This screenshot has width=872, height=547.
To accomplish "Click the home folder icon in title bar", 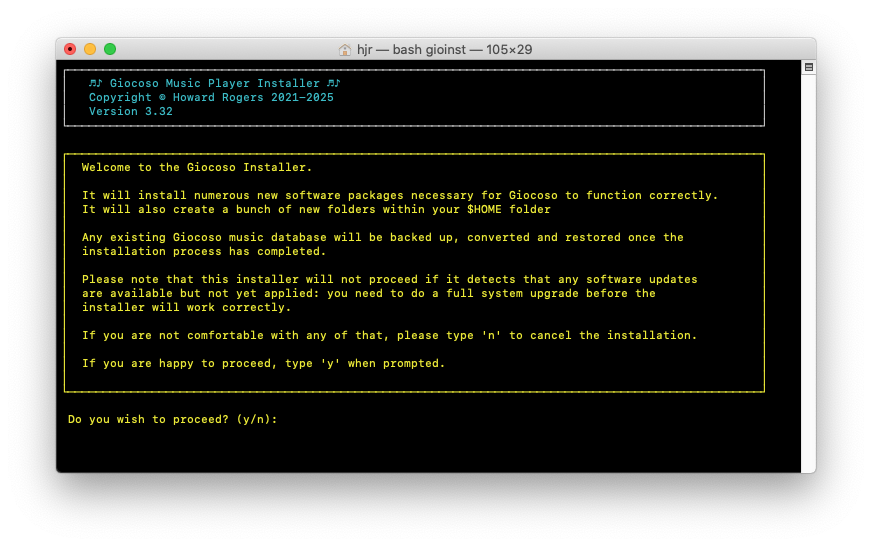I will pyautogui.click(x=345, y=49).
